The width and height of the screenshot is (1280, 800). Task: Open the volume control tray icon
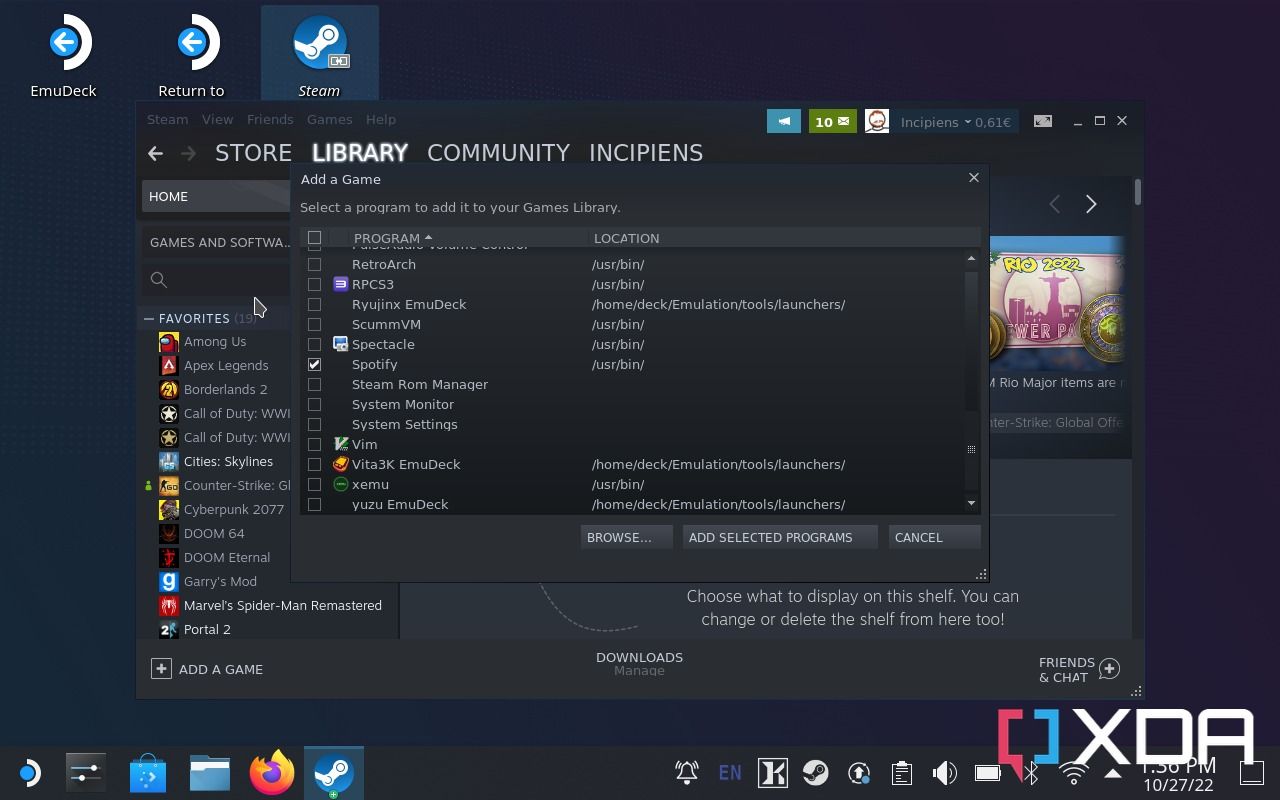[x=944, y=773]
